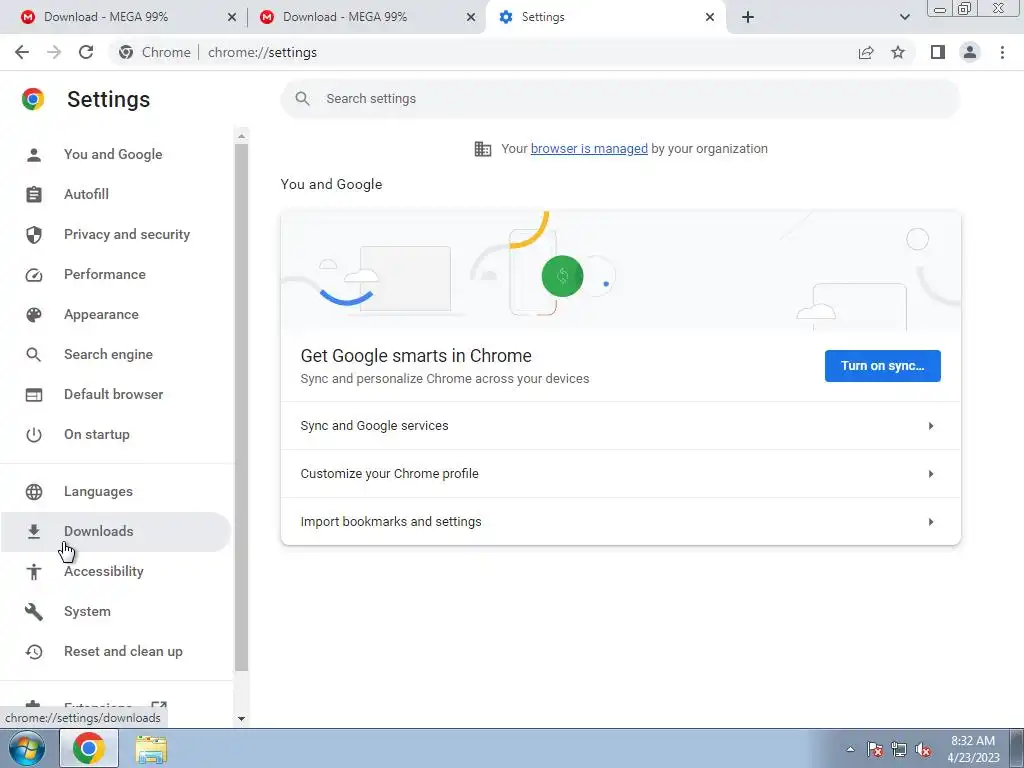
Task: Click the You and Google person icon
Action: pos(34,155)
